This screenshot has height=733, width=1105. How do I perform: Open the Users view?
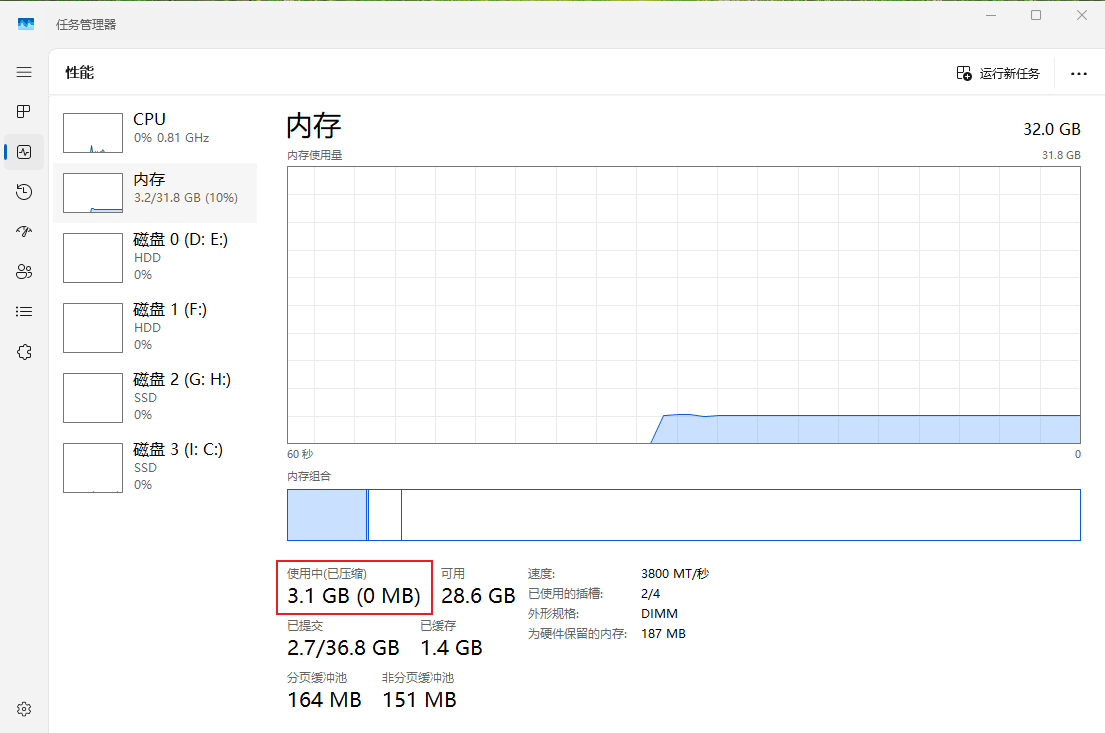[x=24, y=271]
